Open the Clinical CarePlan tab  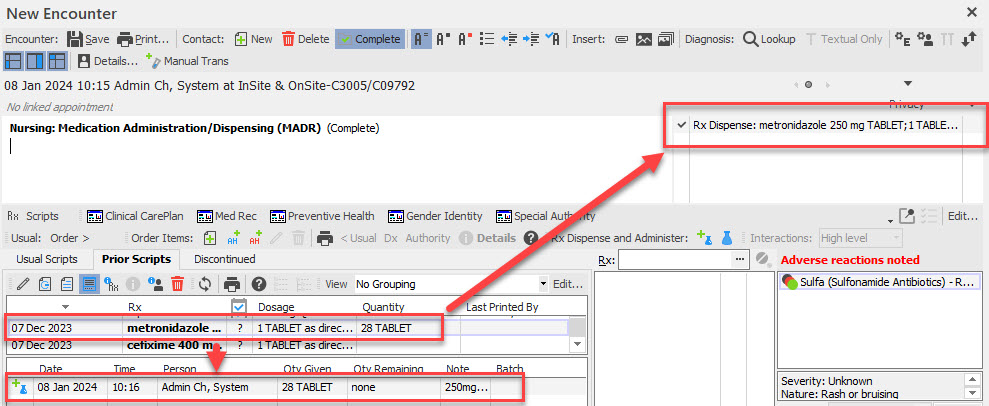point(135,216)
